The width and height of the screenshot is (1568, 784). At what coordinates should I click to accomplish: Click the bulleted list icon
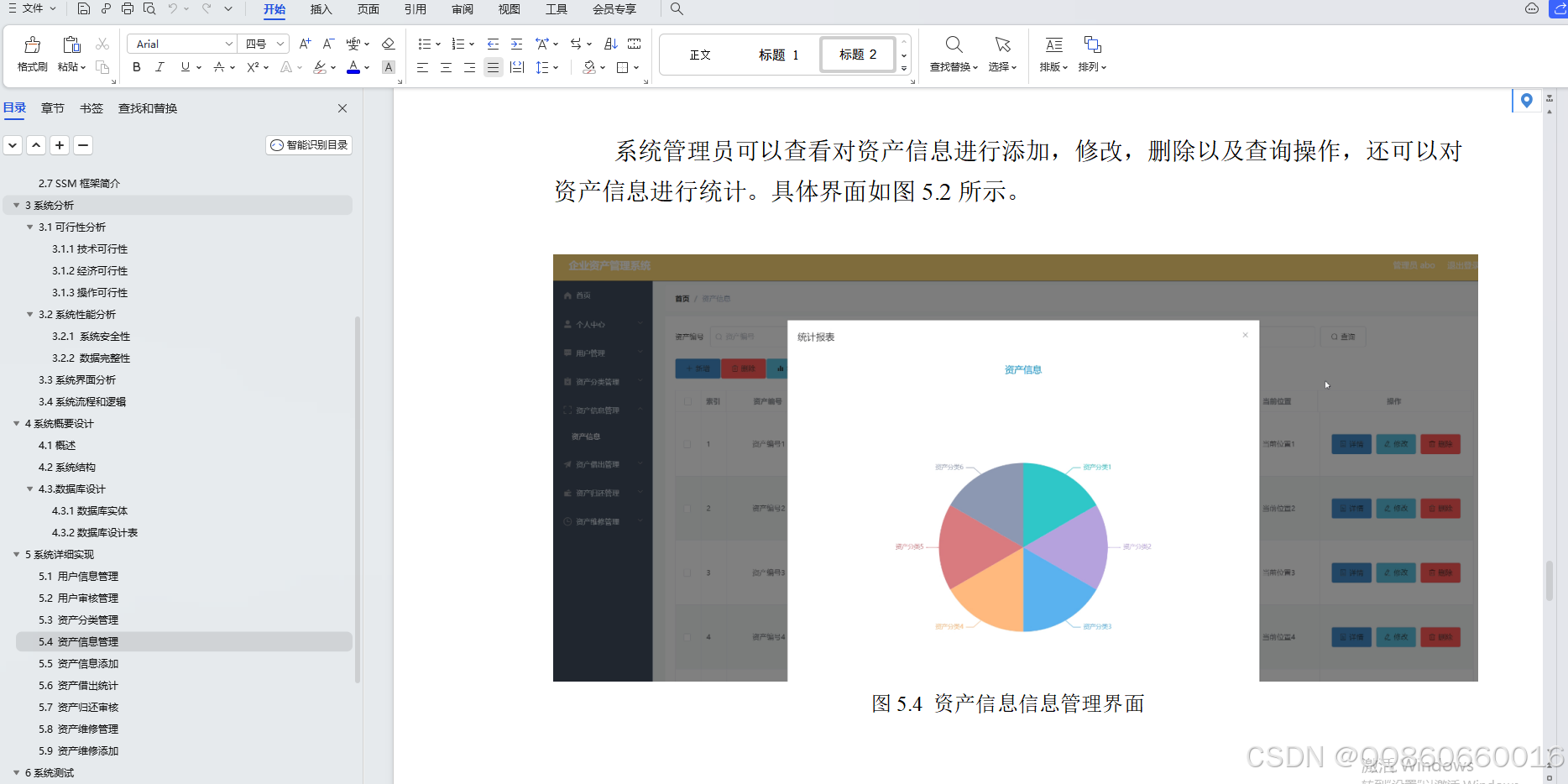(424, 44)
